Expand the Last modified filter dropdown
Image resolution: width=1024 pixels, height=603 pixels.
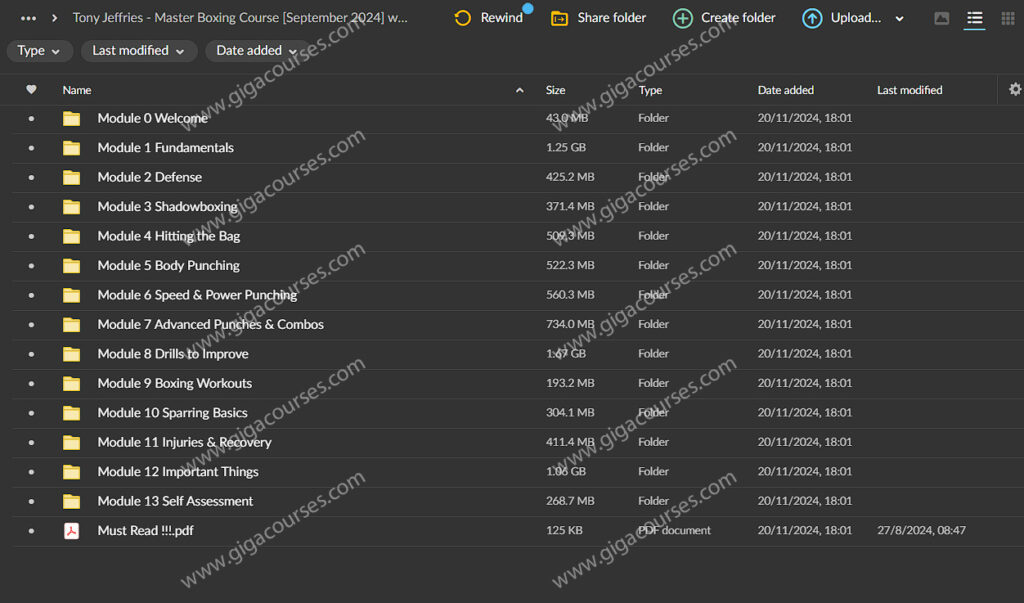click(x=137, y=51)
